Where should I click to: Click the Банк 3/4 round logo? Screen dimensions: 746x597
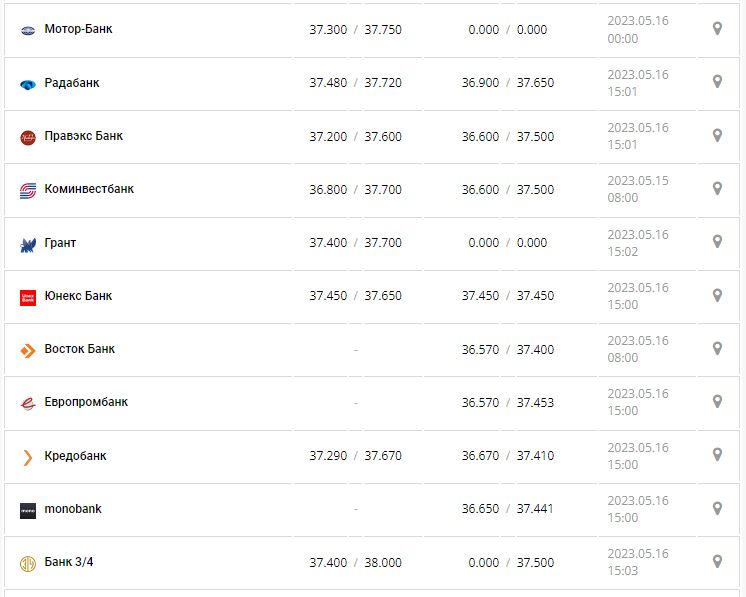pyautogui.click(x=28, y=563)
